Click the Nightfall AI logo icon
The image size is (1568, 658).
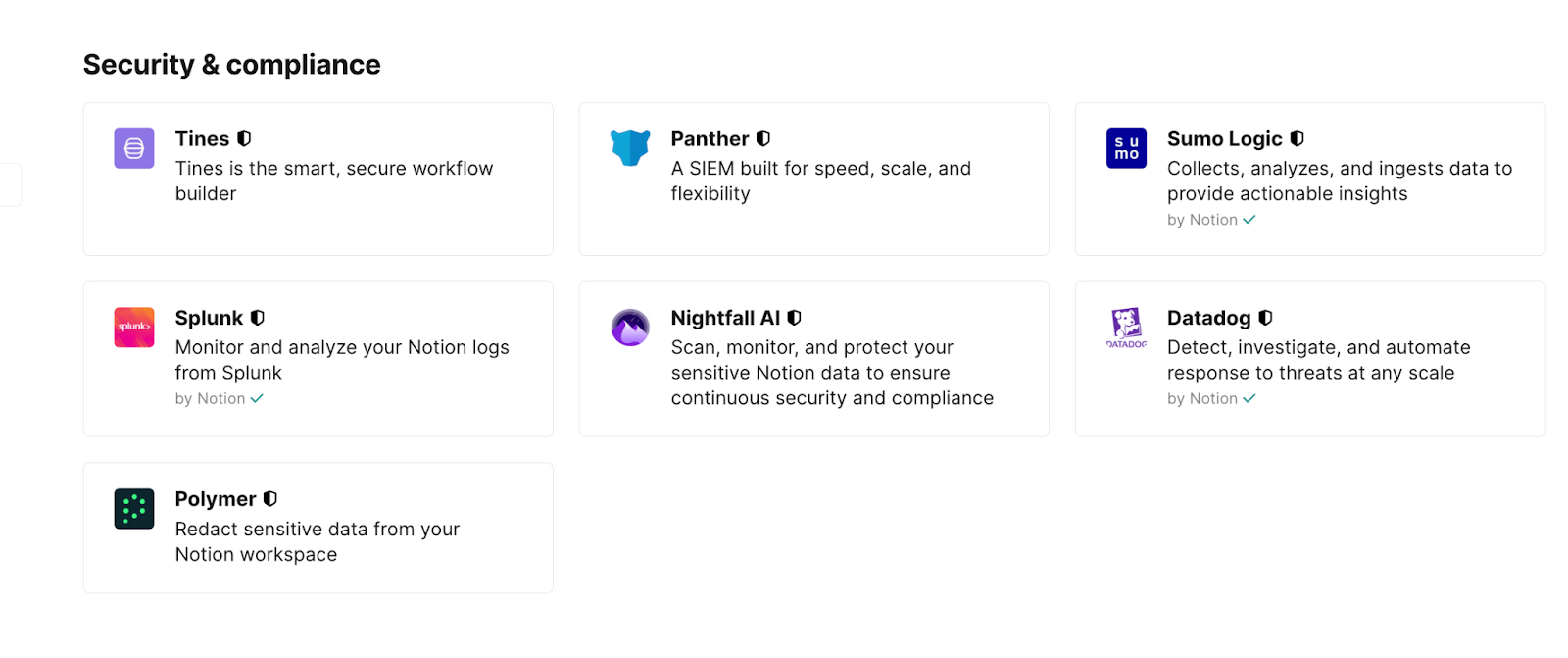click(x=629, y=328)
